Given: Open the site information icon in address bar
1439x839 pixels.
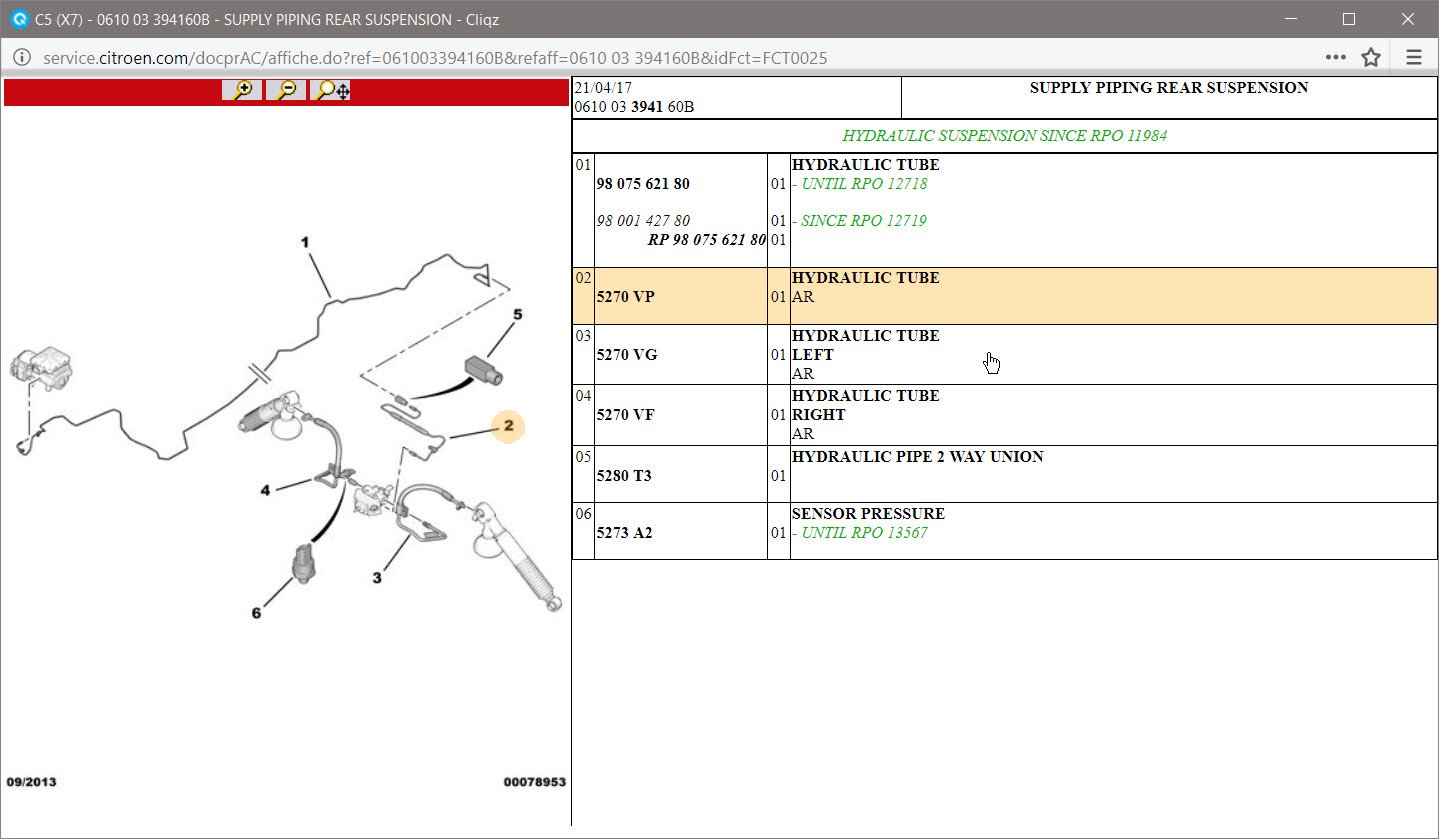Looking at the screenshot, I should tap(24, 58).
